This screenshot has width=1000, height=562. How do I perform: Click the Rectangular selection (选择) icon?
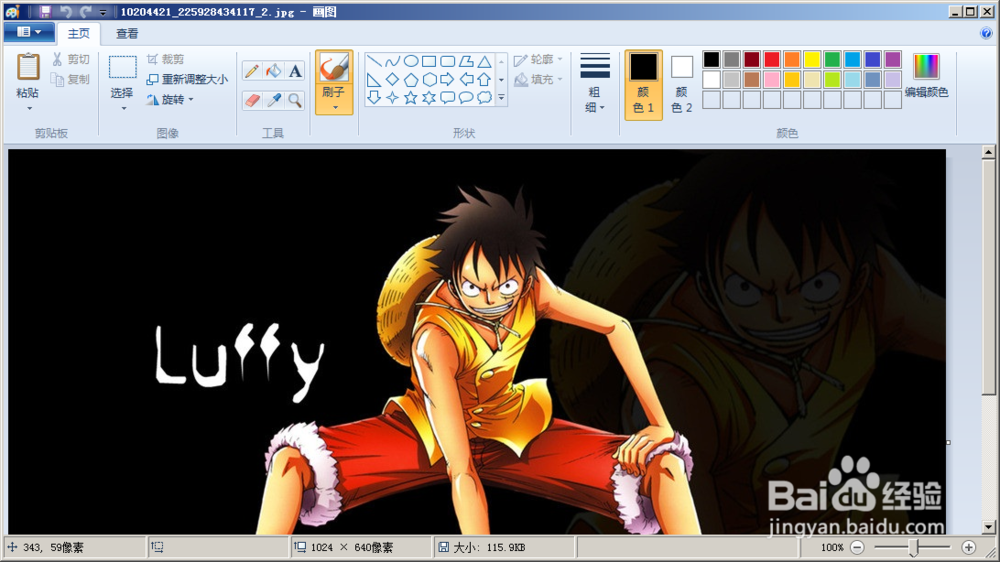point(122,67)
